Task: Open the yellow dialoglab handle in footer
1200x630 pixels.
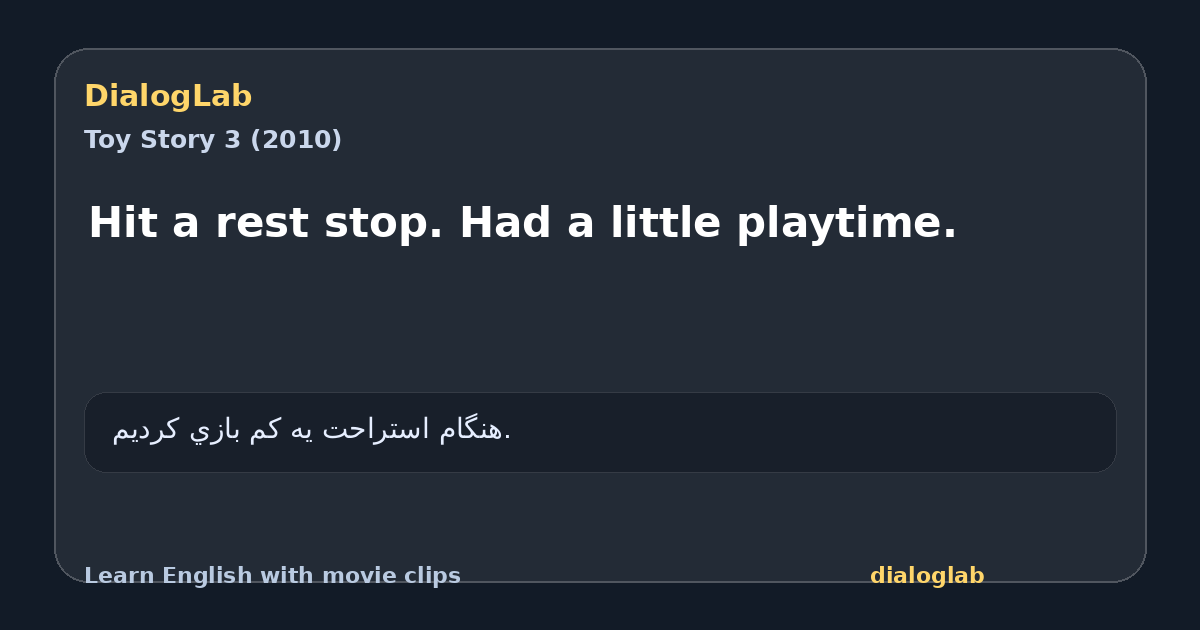Action: tap(927, 576)
